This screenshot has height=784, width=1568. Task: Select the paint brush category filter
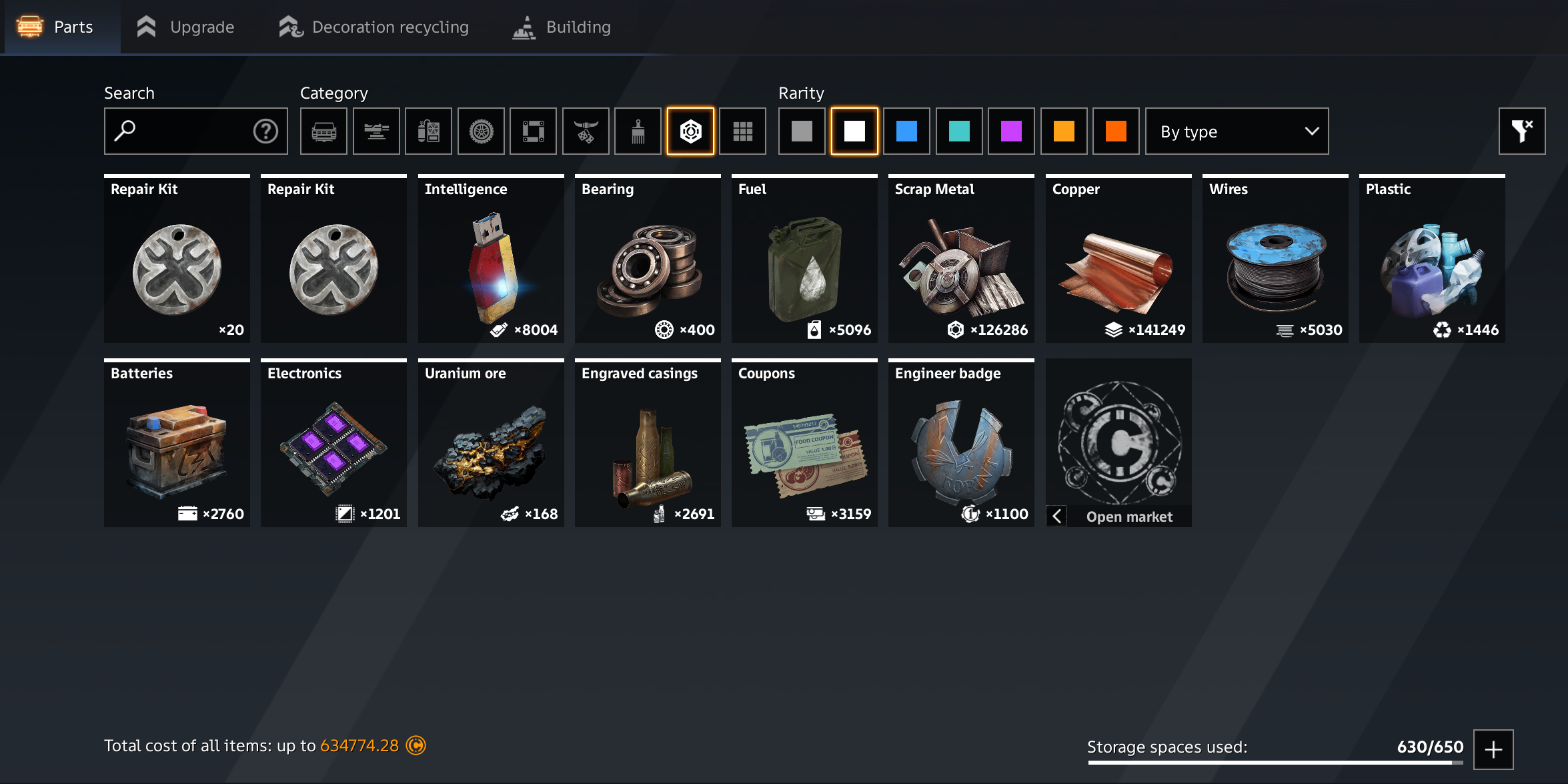tap(638, 131)
